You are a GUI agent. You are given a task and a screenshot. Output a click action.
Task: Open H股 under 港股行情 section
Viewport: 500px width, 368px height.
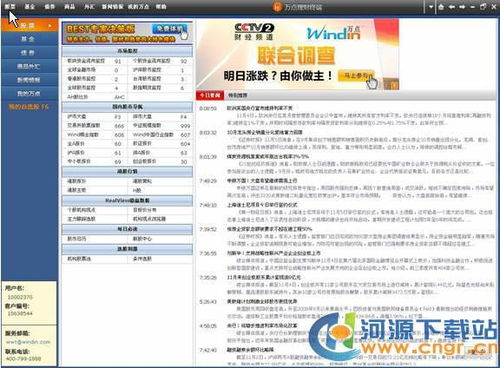137,190
